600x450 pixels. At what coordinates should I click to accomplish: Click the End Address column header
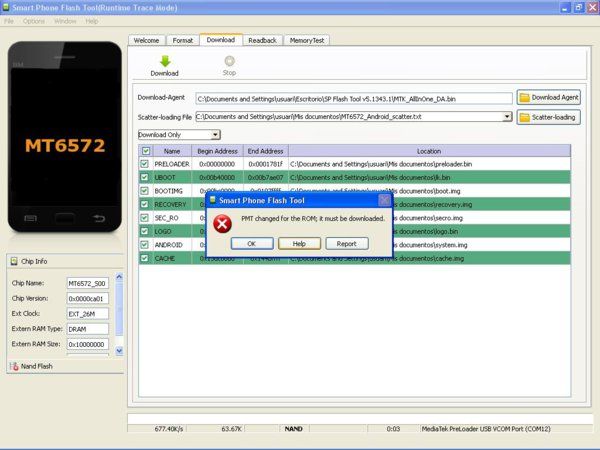pos(266,151)
